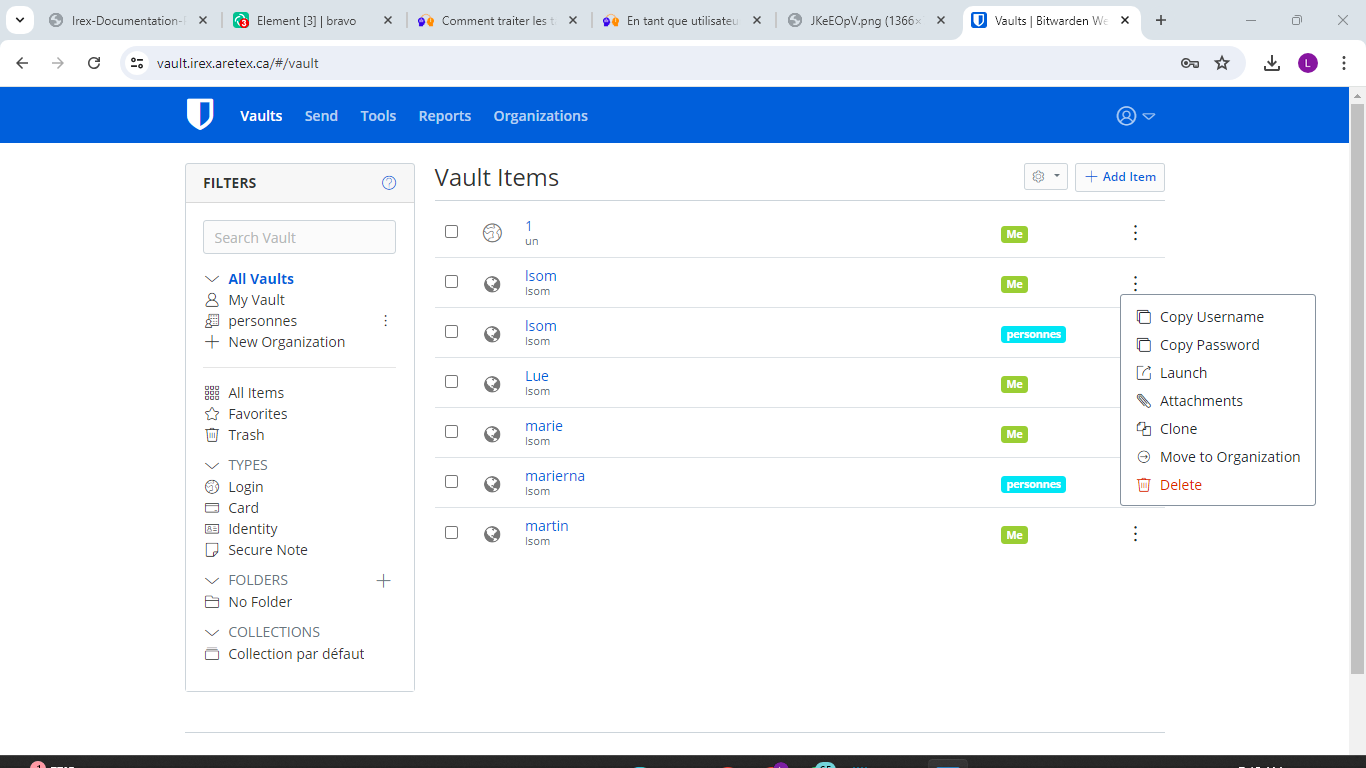Choose Copy Username from the context menu
This screenshot has width=1366, height=768.
point(1217,317)
